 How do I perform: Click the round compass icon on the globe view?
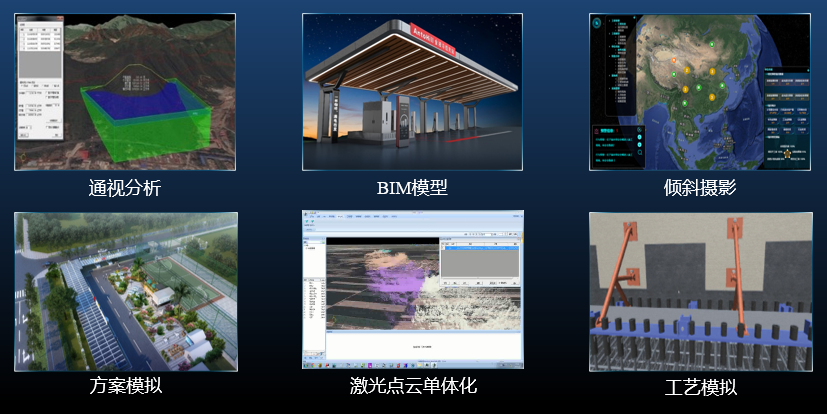pyautogui.click(x=596, y=21)
